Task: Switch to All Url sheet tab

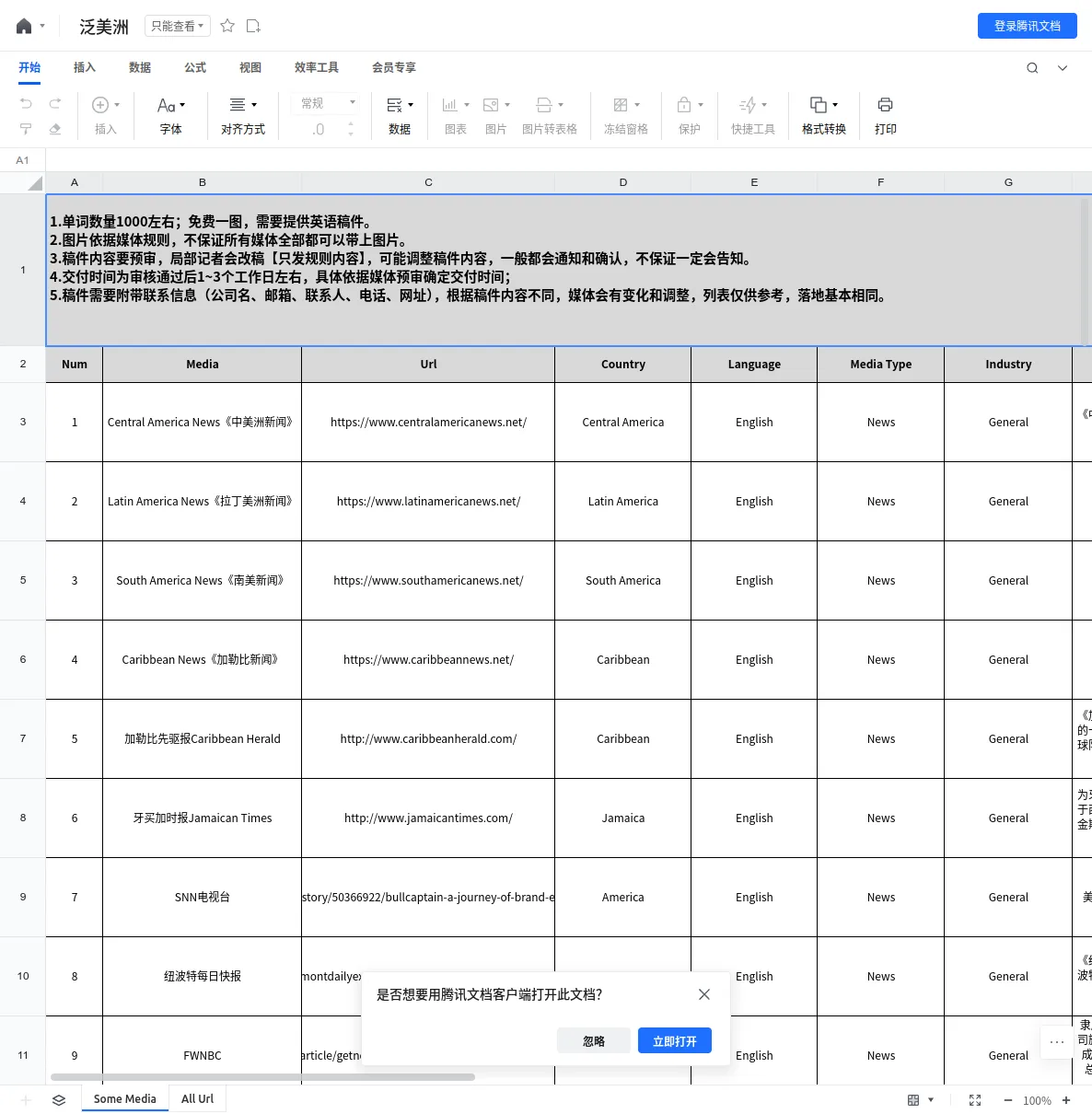Action: point(197,1098)
